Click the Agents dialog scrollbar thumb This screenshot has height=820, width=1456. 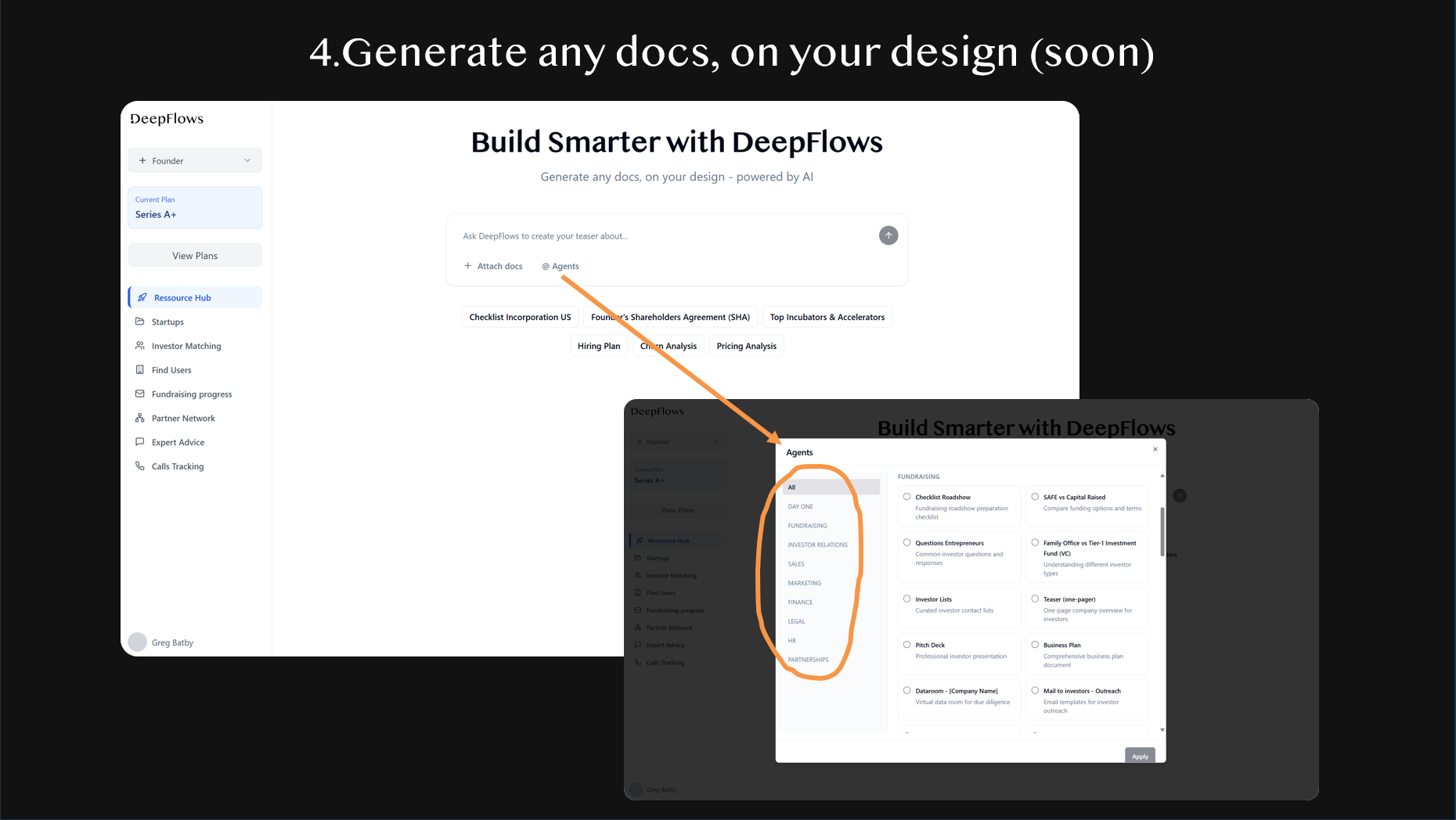pos(1162,530)
